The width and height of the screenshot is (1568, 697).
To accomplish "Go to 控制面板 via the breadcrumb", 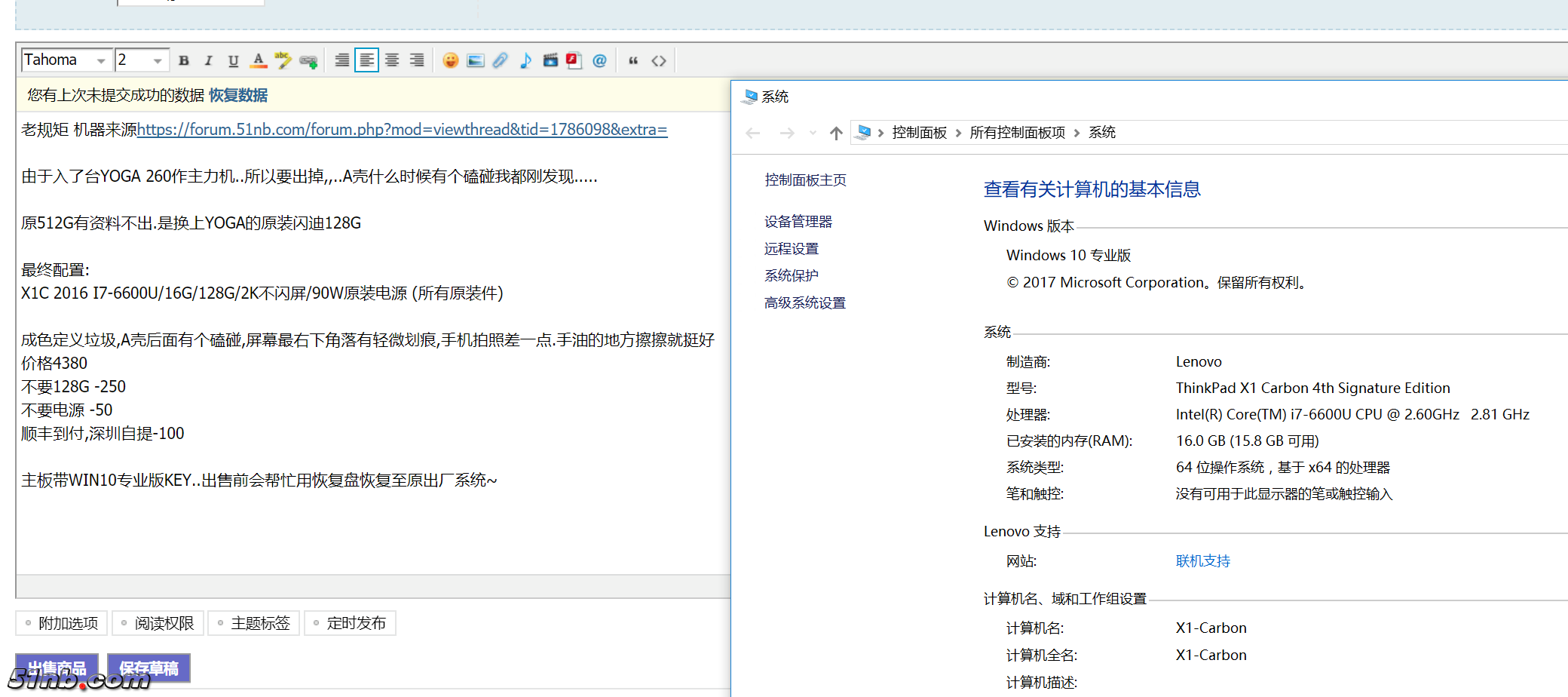I will coord(919,131).
